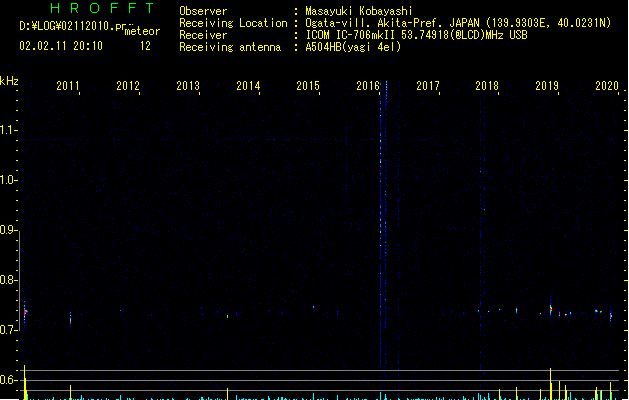
Task: Click the 0.8 kHz frequency label
Action: point(8,280)
